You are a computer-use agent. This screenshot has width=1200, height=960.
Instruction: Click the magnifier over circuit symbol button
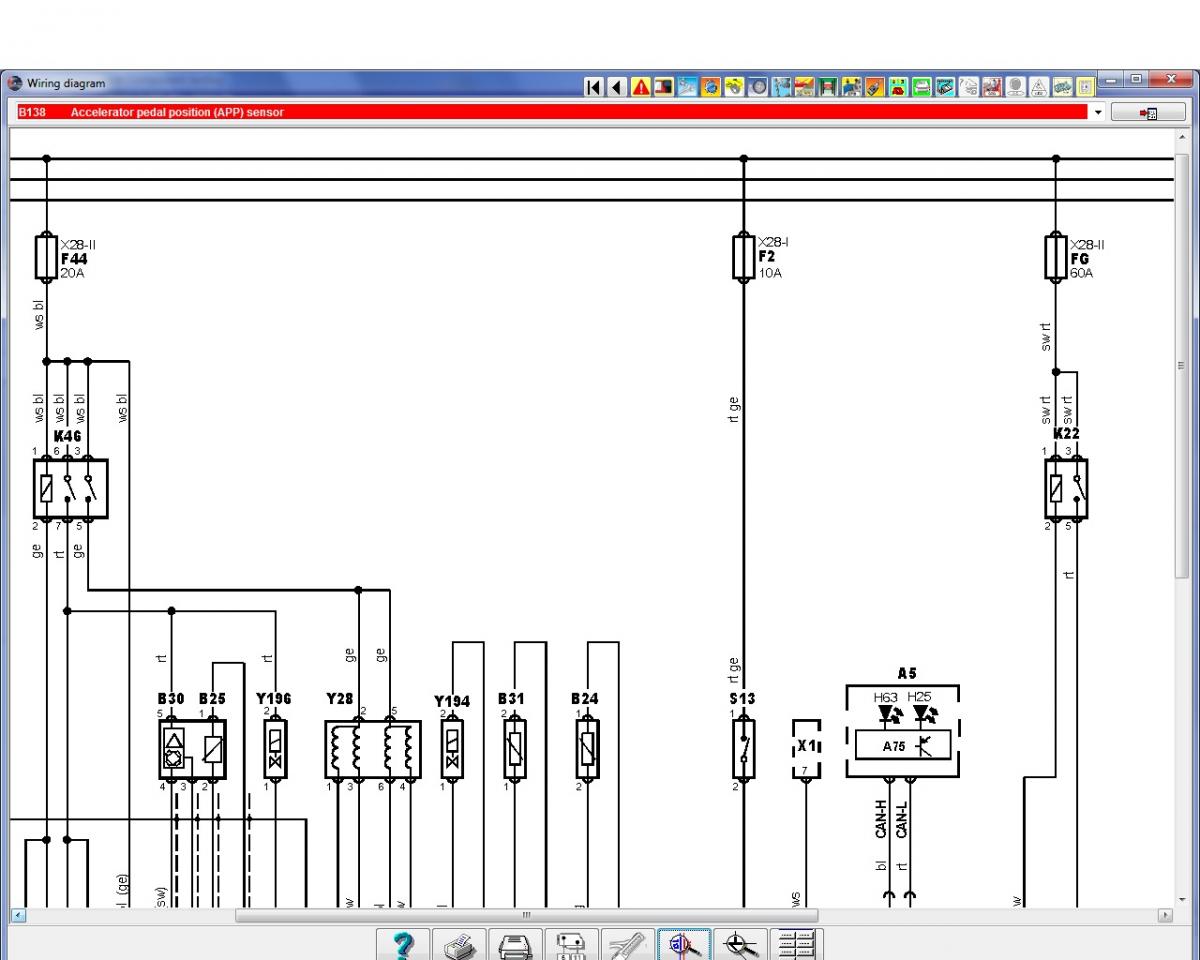click(x=741, y=945)
